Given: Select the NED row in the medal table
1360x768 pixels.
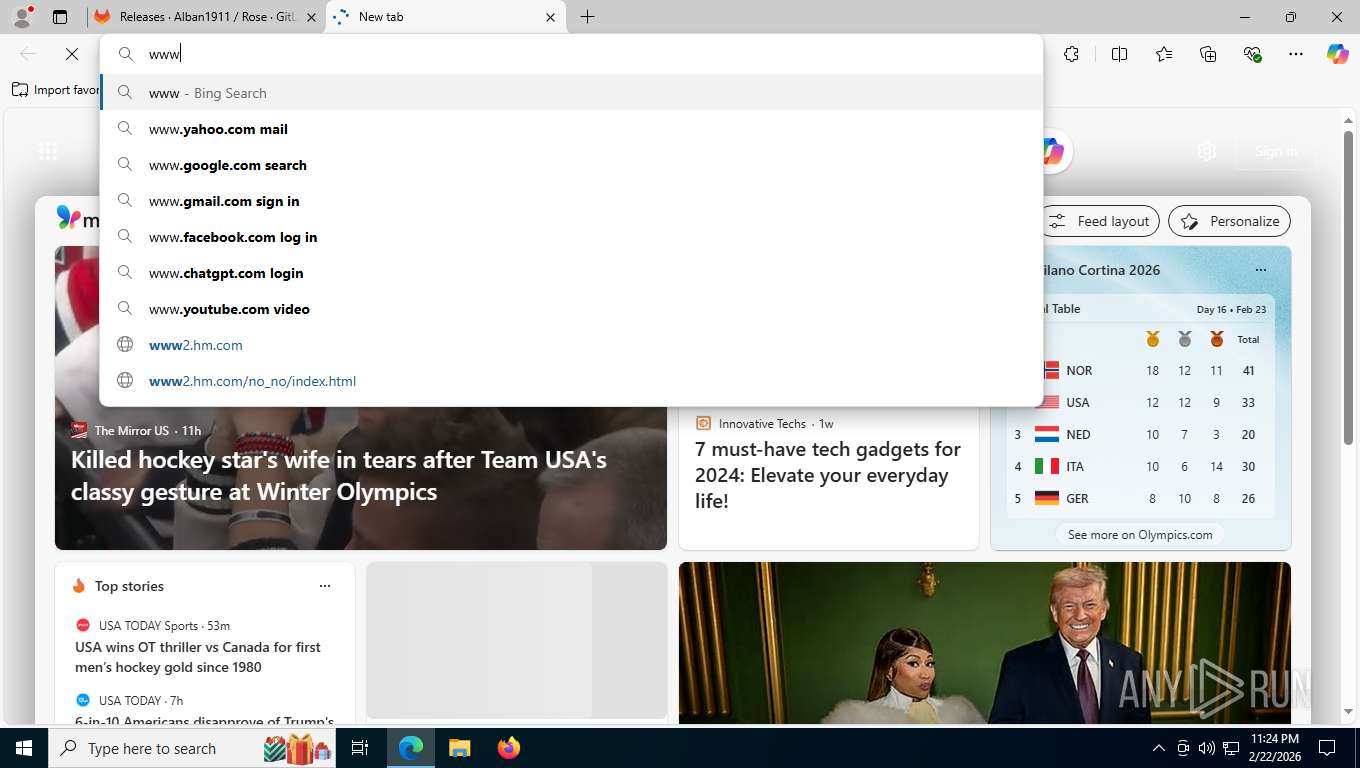Looking at the screenshot, I should click(1140, 434).
